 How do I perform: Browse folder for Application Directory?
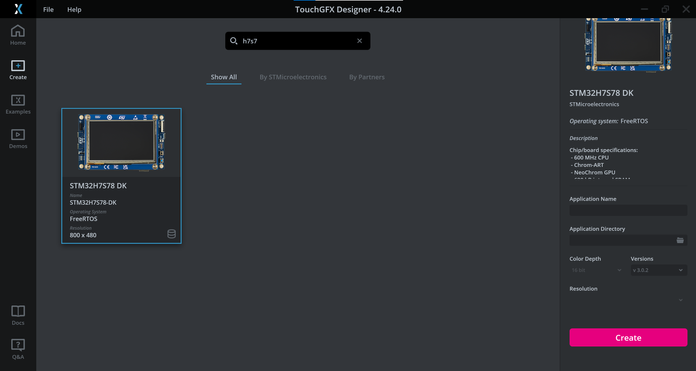pos(680,240)
